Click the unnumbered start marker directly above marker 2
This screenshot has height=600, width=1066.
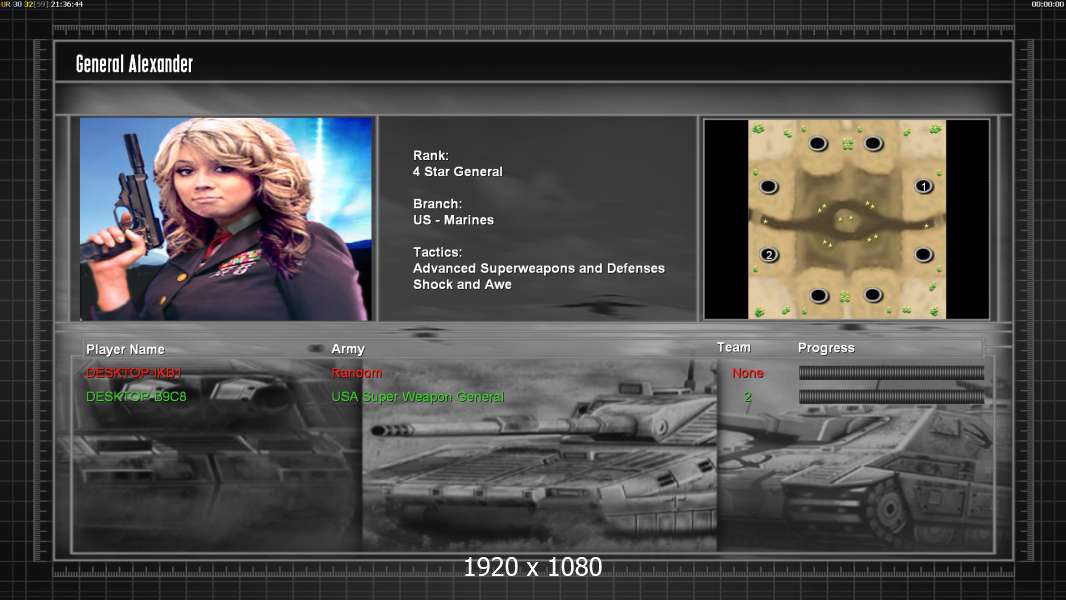click(x=769, y=186)
